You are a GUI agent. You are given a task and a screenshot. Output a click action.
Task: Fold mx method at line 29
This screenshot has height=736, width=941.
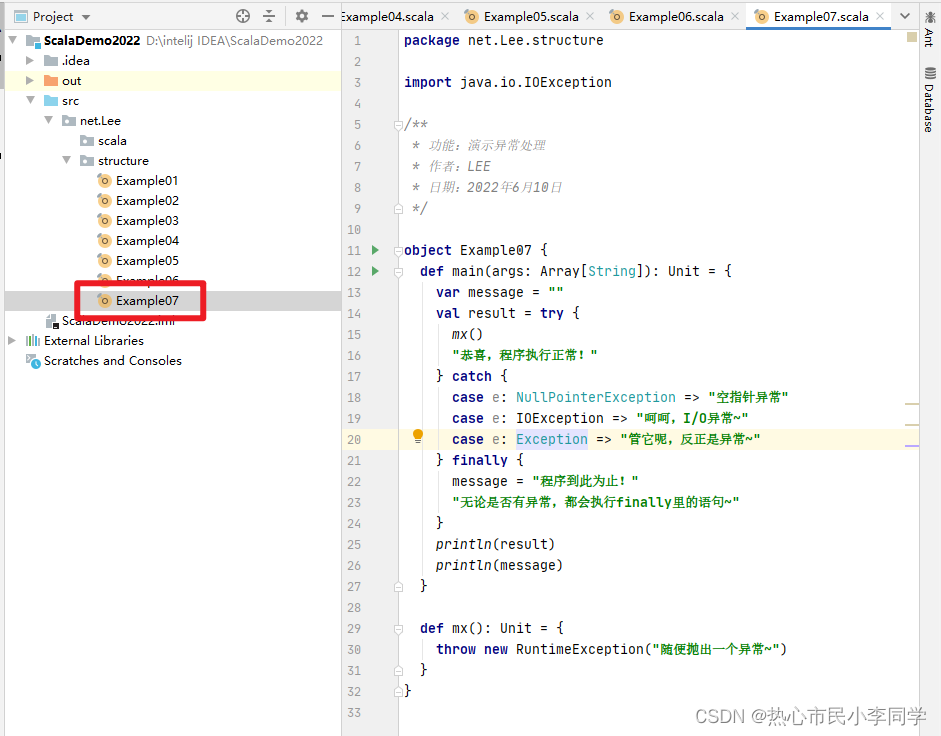pos(398,629)
